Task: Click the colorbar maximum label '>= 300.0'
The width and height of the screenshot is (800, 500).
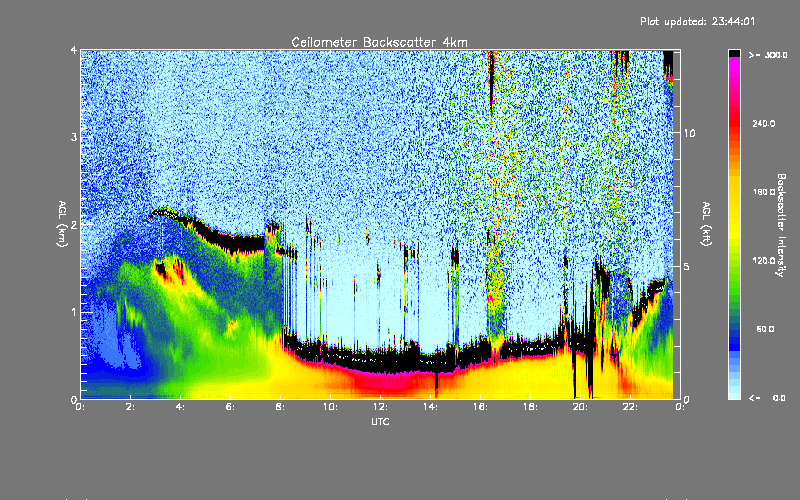Action: pyautogui.click(x=768, y=55)
